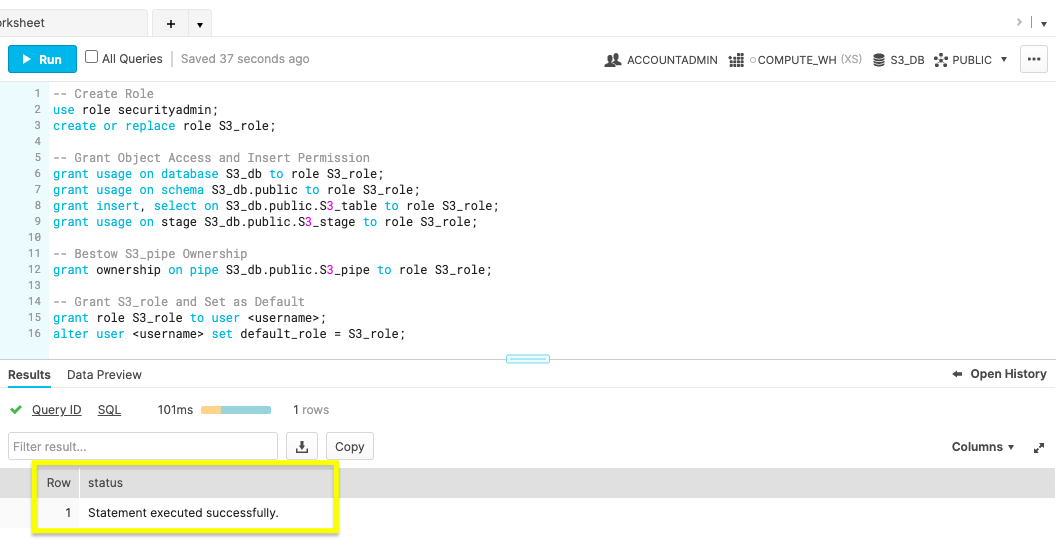1056x556 pixels.
Task: Open the three-dot more options menu
Action: coord(1034,60)
